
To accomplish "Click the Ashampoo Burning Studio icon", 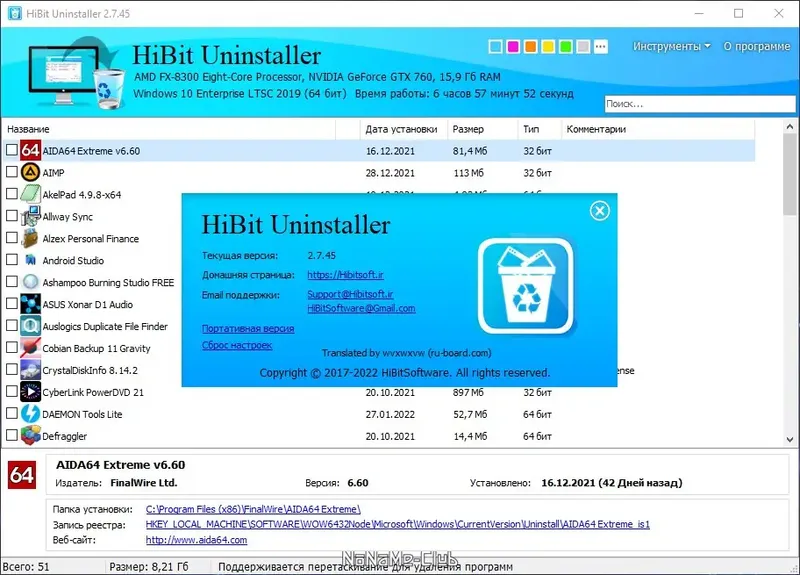I will pyautogui.click(x=30, y=282).
